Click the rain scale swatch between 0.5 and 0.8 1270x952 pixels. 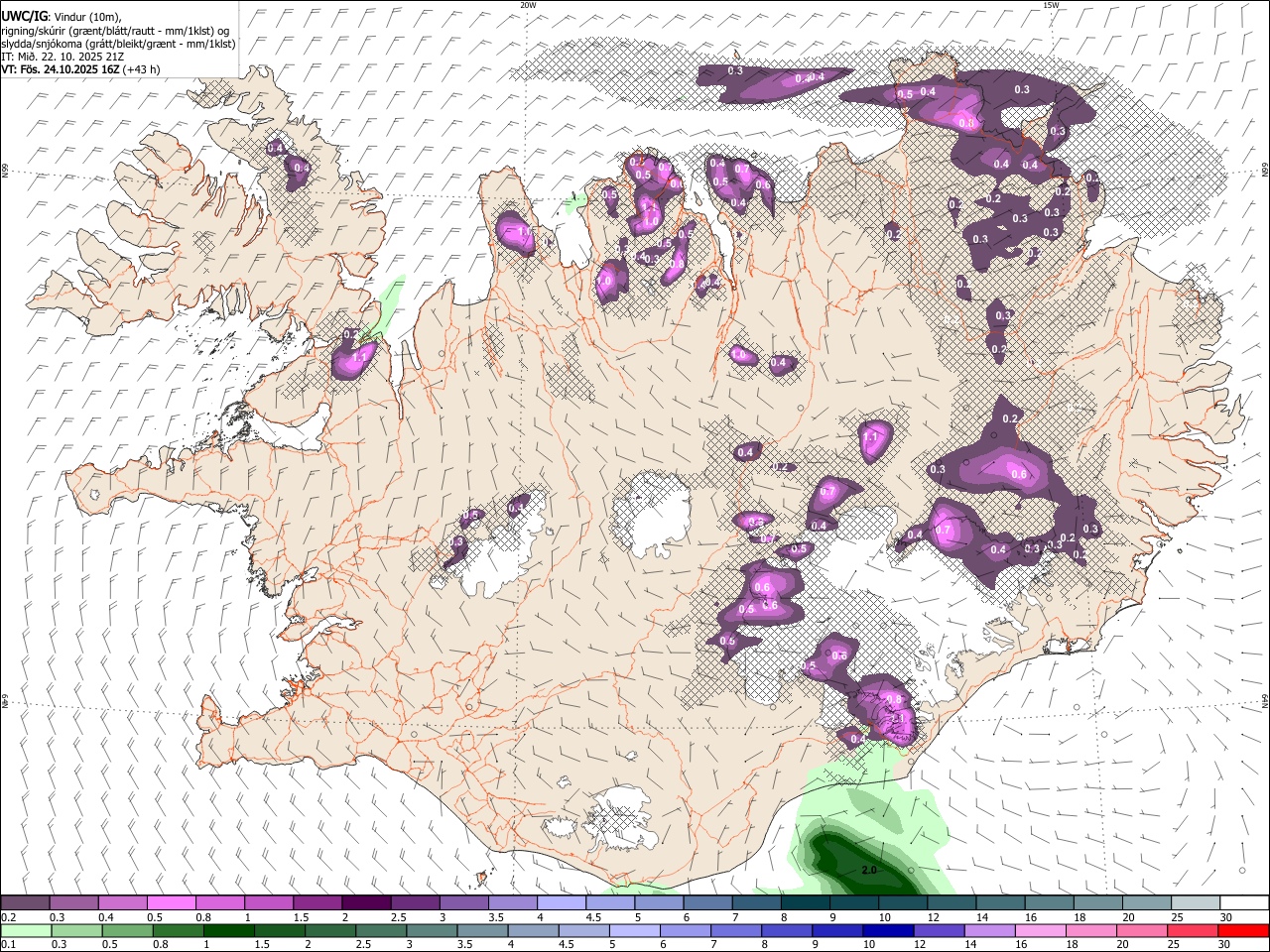coord(128,930)
